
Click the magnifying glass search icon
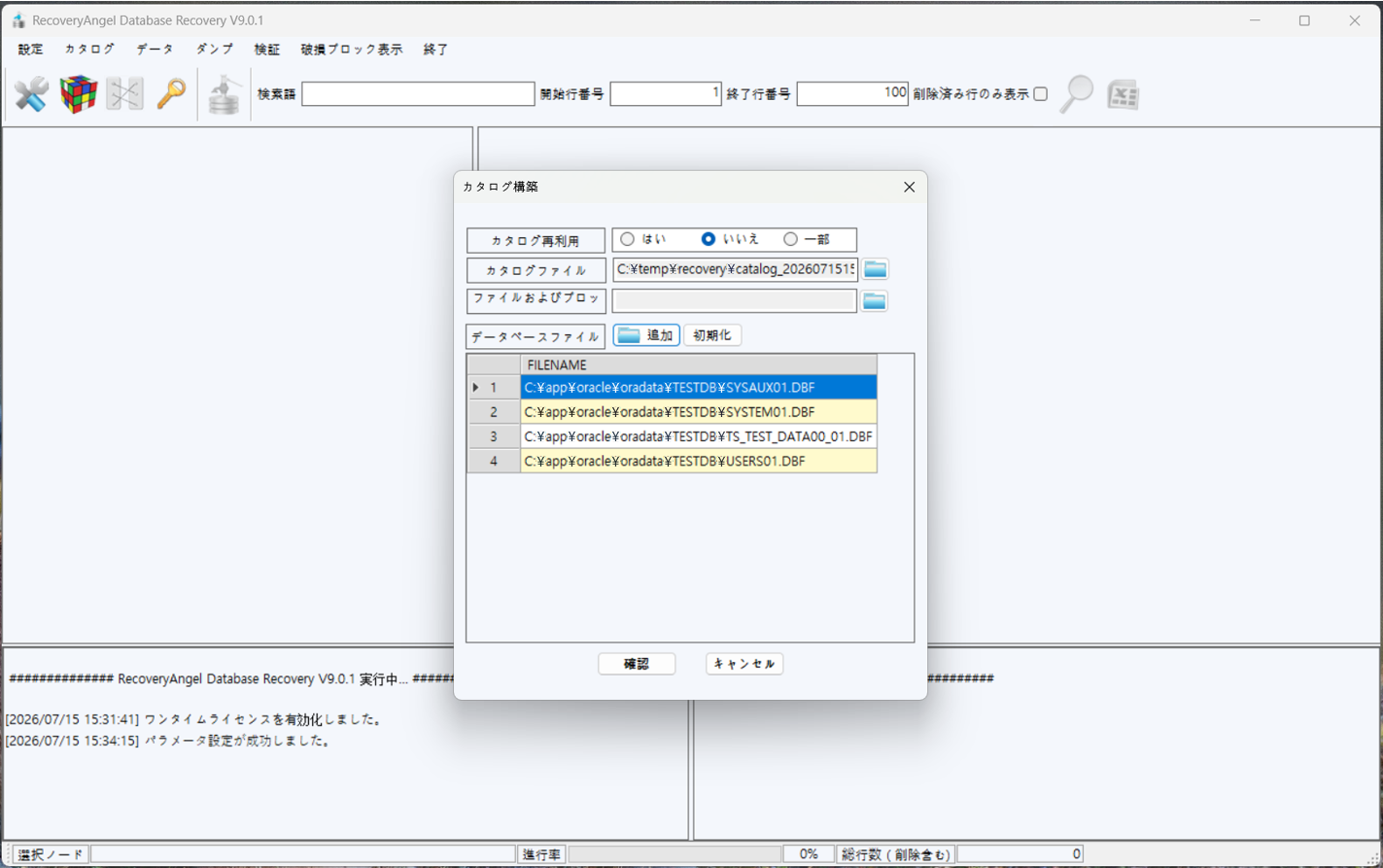(x=1076, y=94)
